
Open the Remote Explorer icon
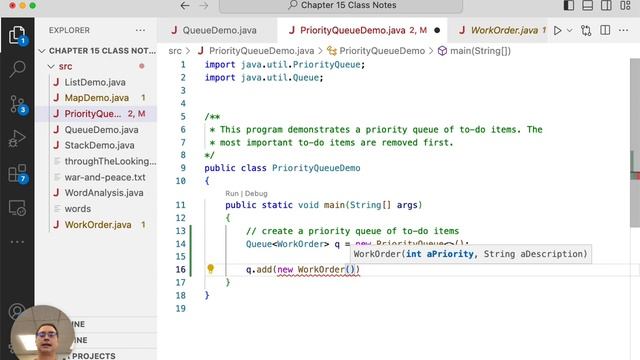tap(17, 208)
